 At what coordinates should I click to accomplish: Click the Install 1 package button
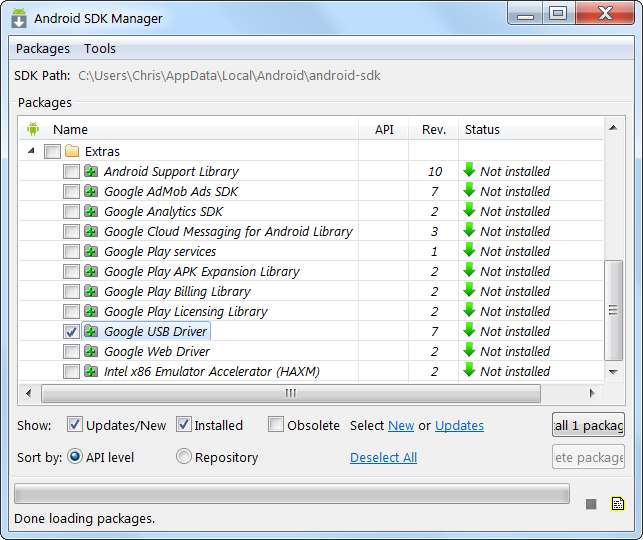(x=588, y=425)
